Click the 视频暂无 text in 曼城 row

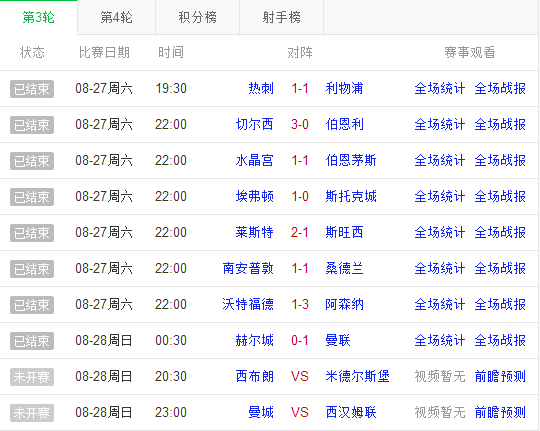pos(440,412)
